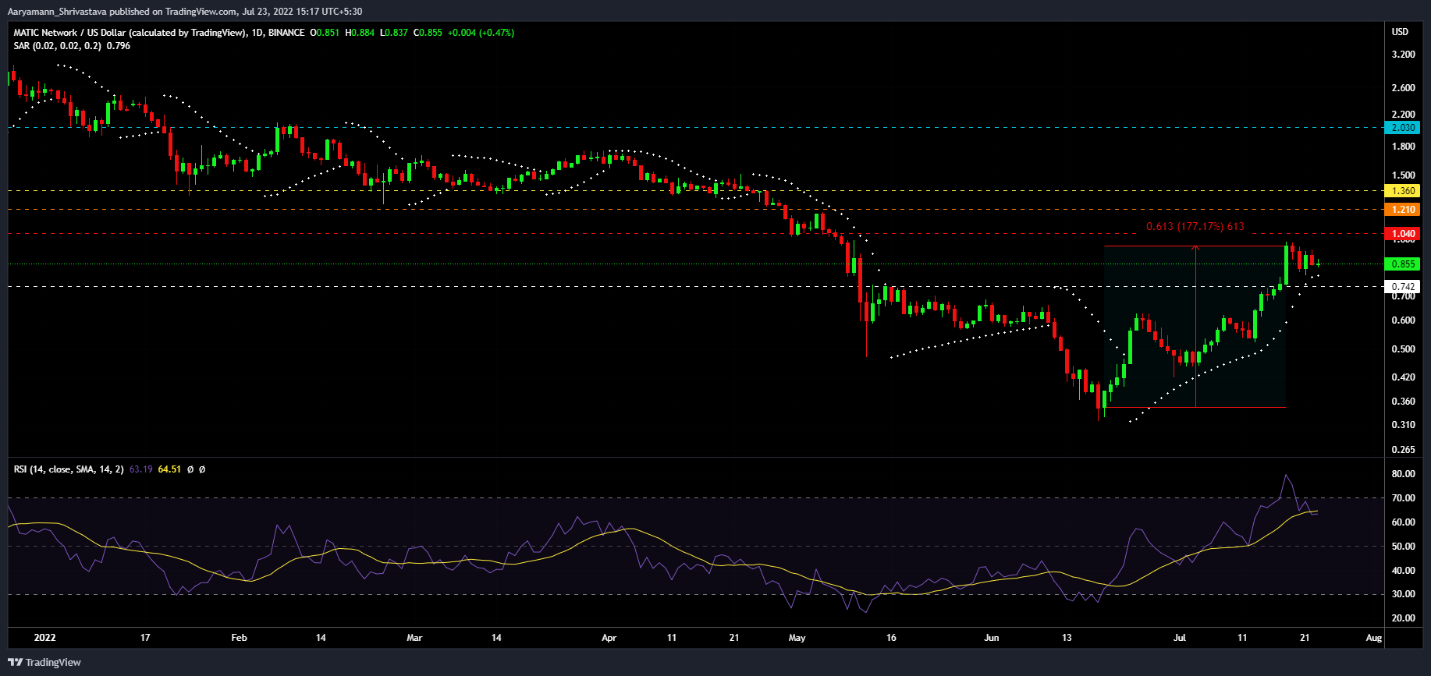The width and height of the screenshot is (1431, 676).
Task: Click the Jun label on time axis
Action: coord(992,636)
